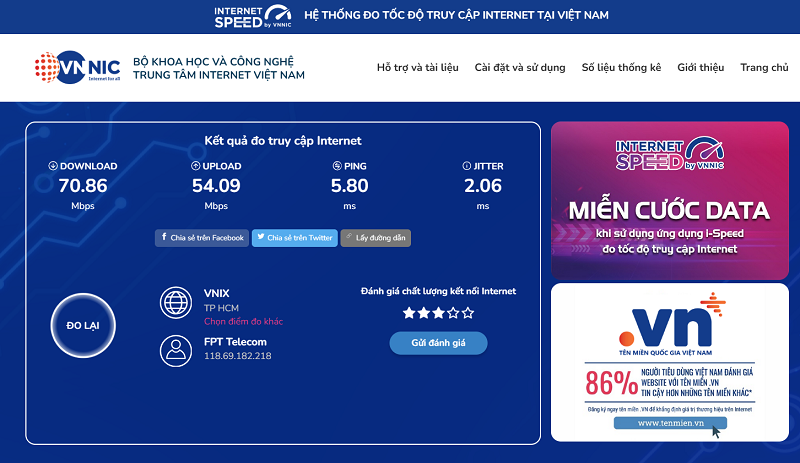Open the Cài đặt và sử dụng menu
The image size is (800, 463).
click(520, 67)
